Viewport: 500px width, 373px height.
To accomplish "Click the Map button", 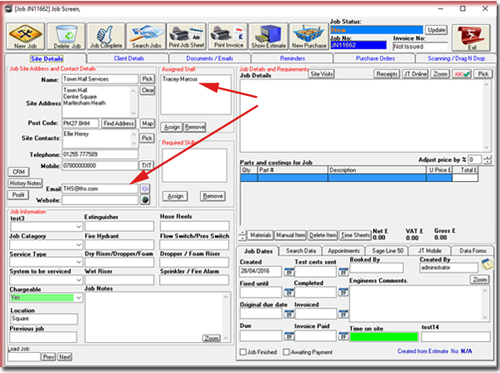I will coord(147,123).
